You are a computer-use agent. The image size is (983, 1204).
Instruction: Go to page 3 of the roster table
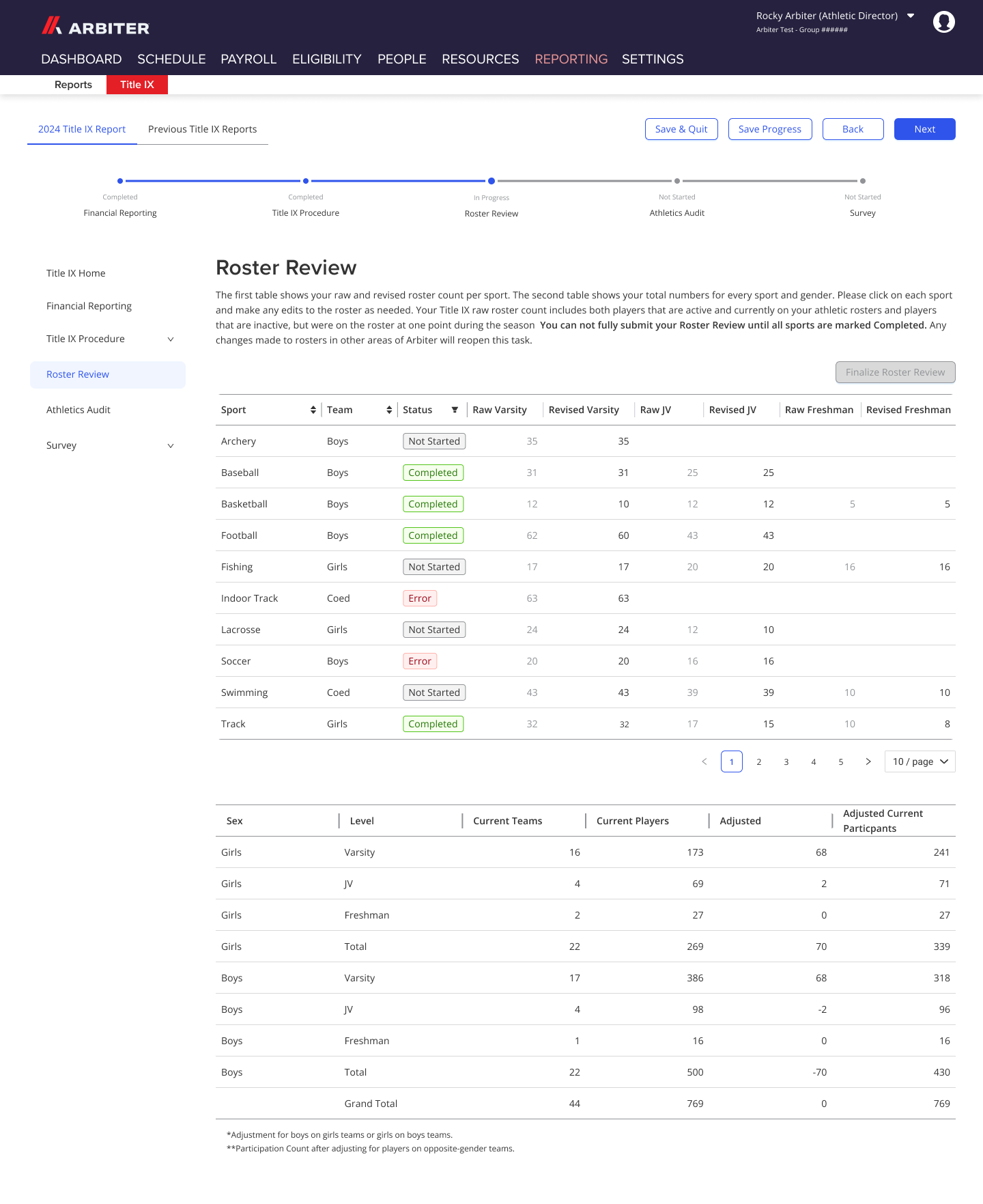[x=786, y=761]
